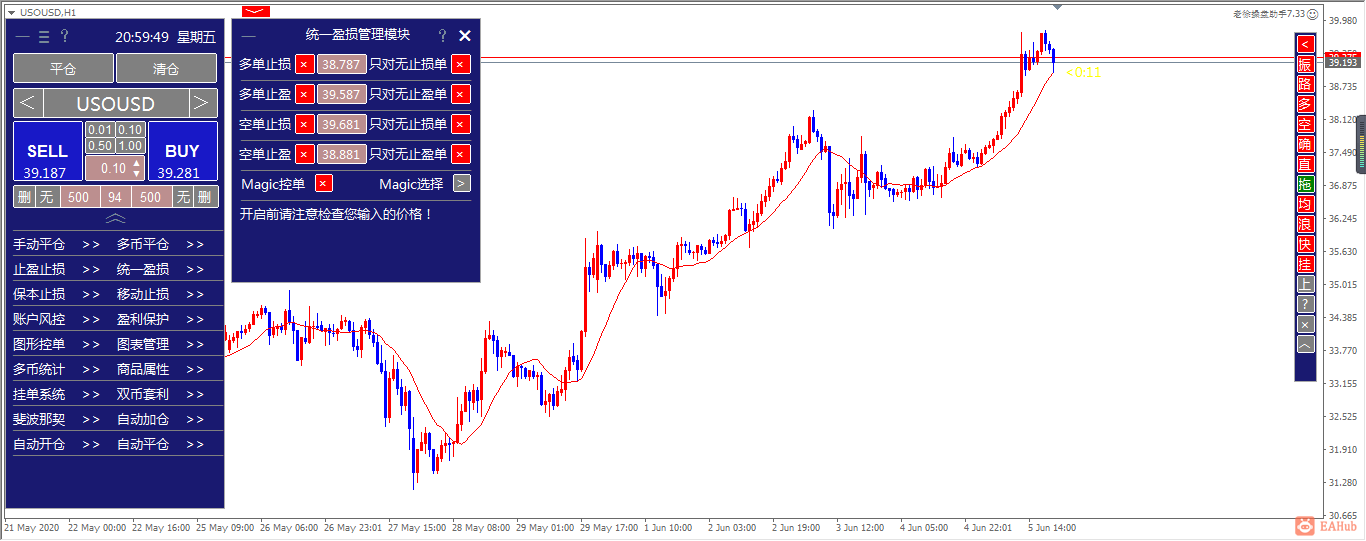
Task: Click the 清仓 button
Action: (x=166, y=69)
